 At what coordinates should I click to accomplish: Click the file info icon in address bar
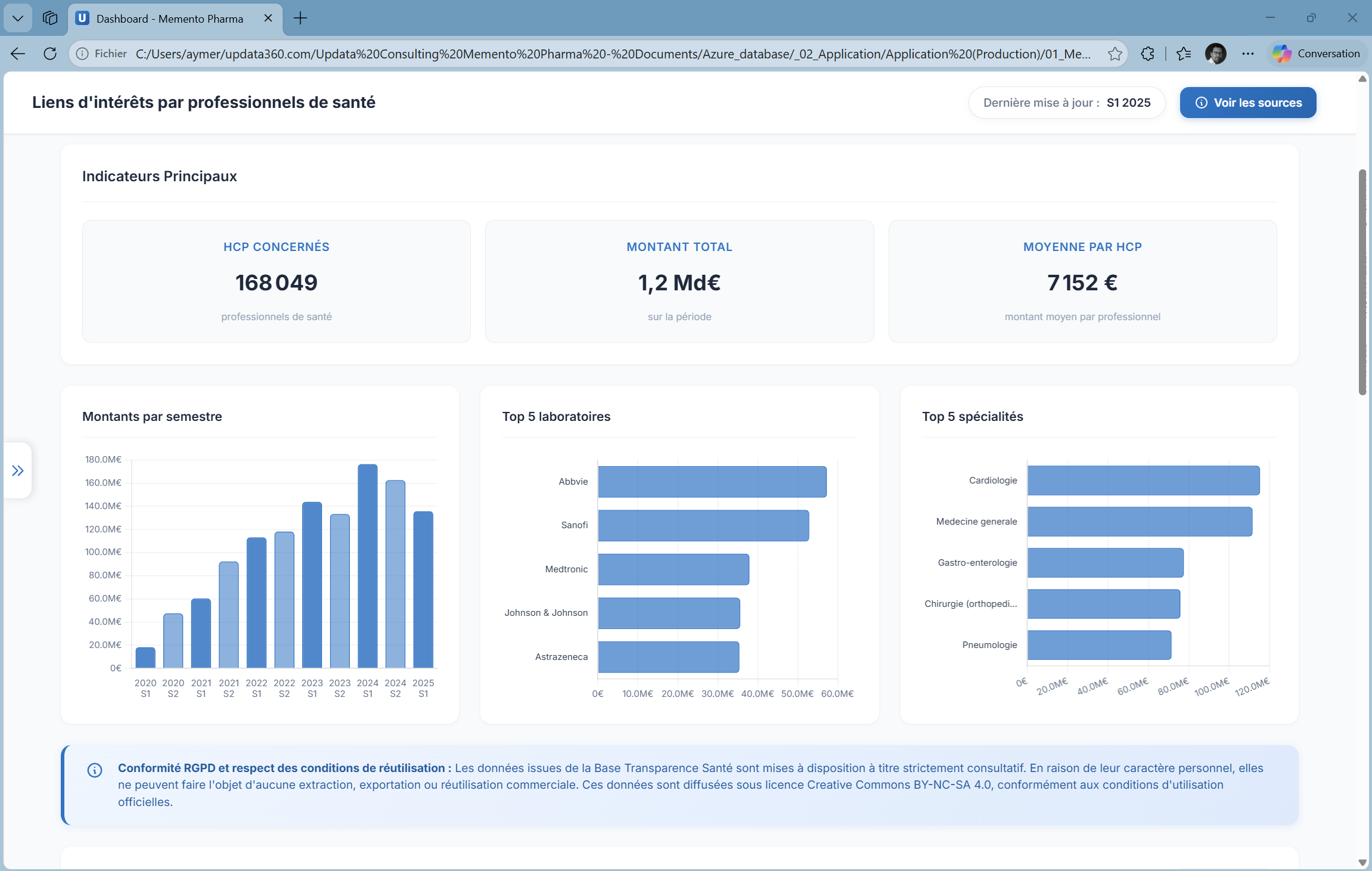tap(83, 54)
